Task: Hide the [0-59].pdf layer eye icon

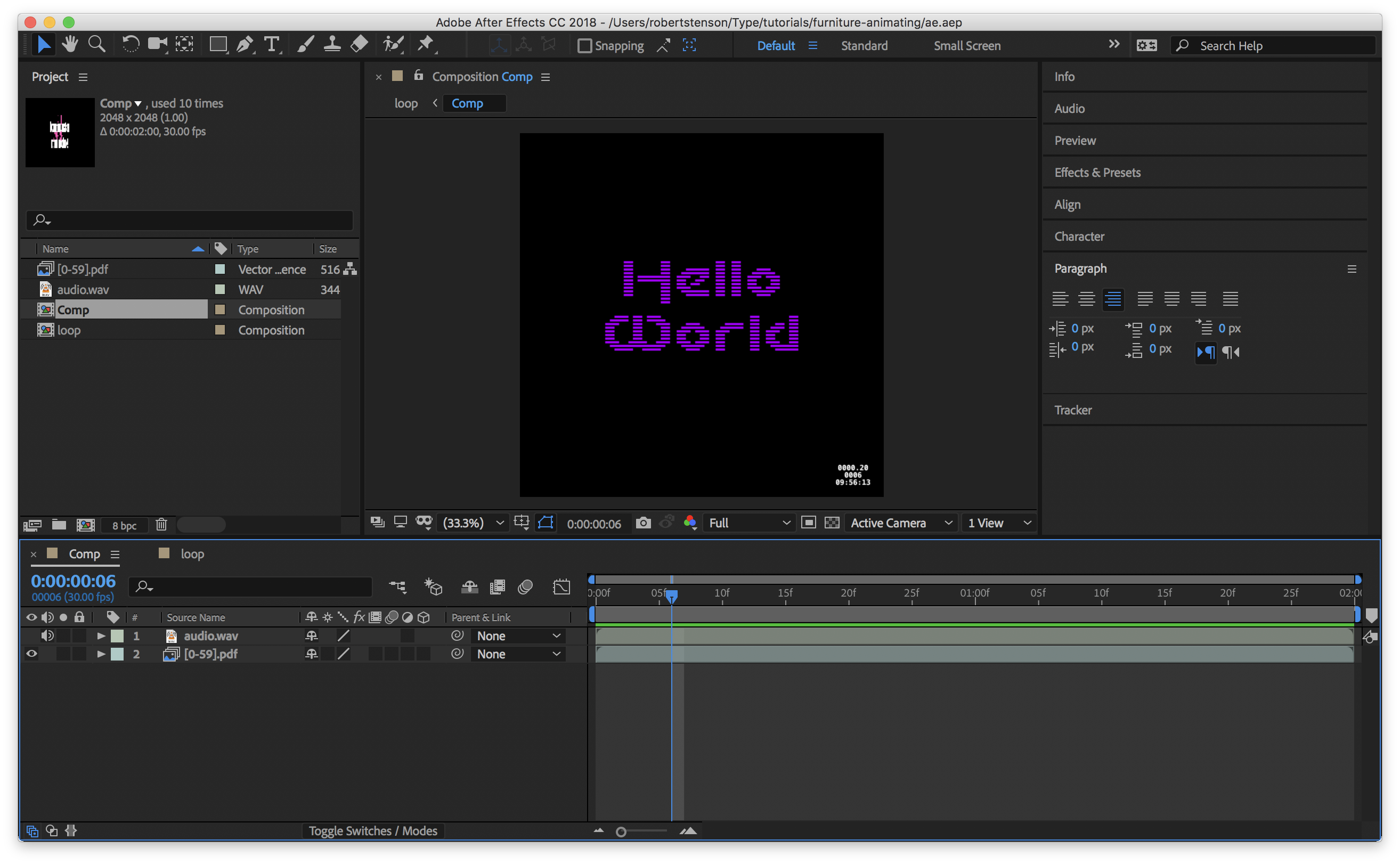Action: (31, 654)
